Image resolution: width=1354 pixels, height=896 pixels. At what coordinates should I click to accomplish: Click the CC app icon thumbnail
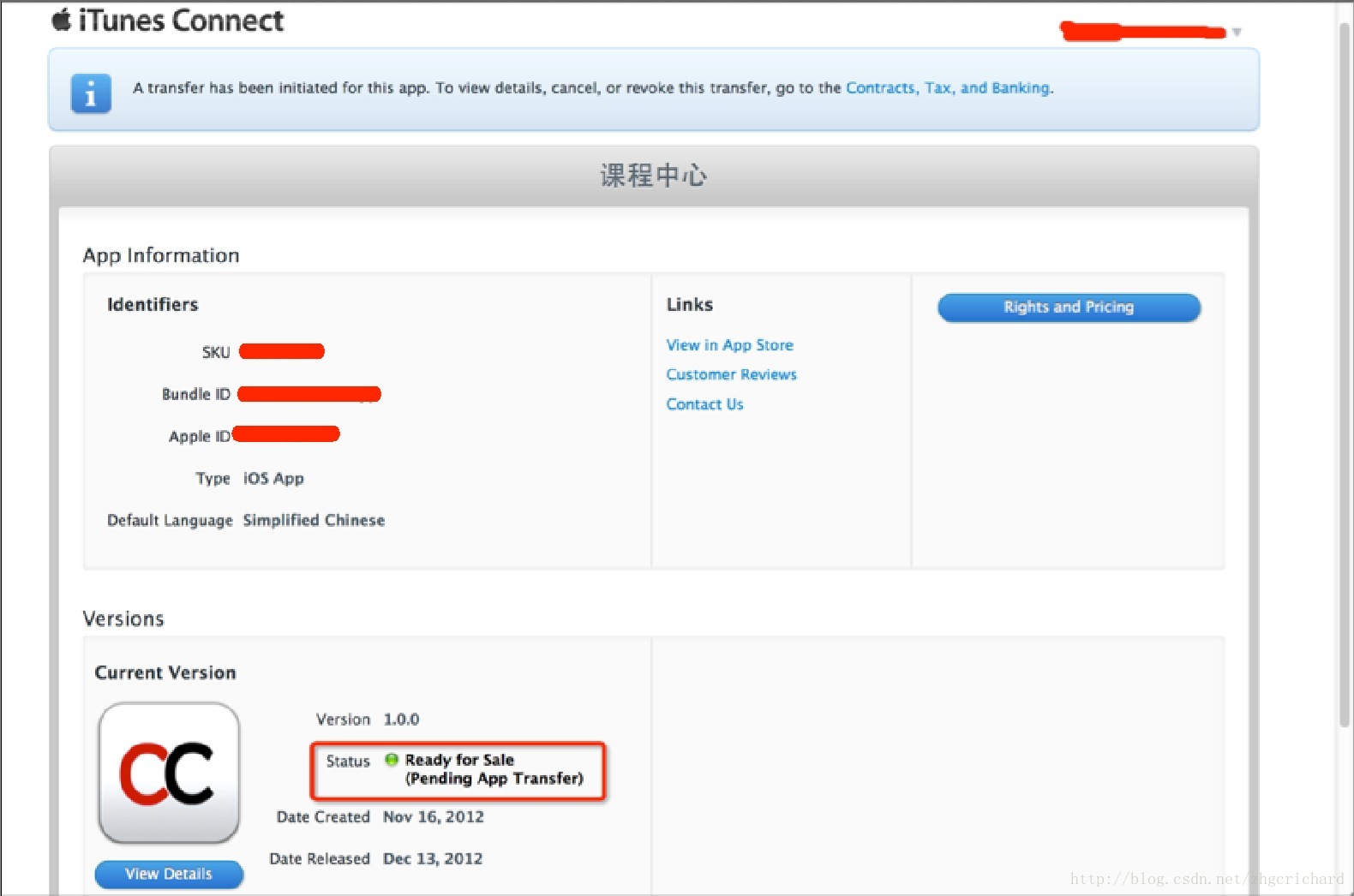(x=169, y=774)
